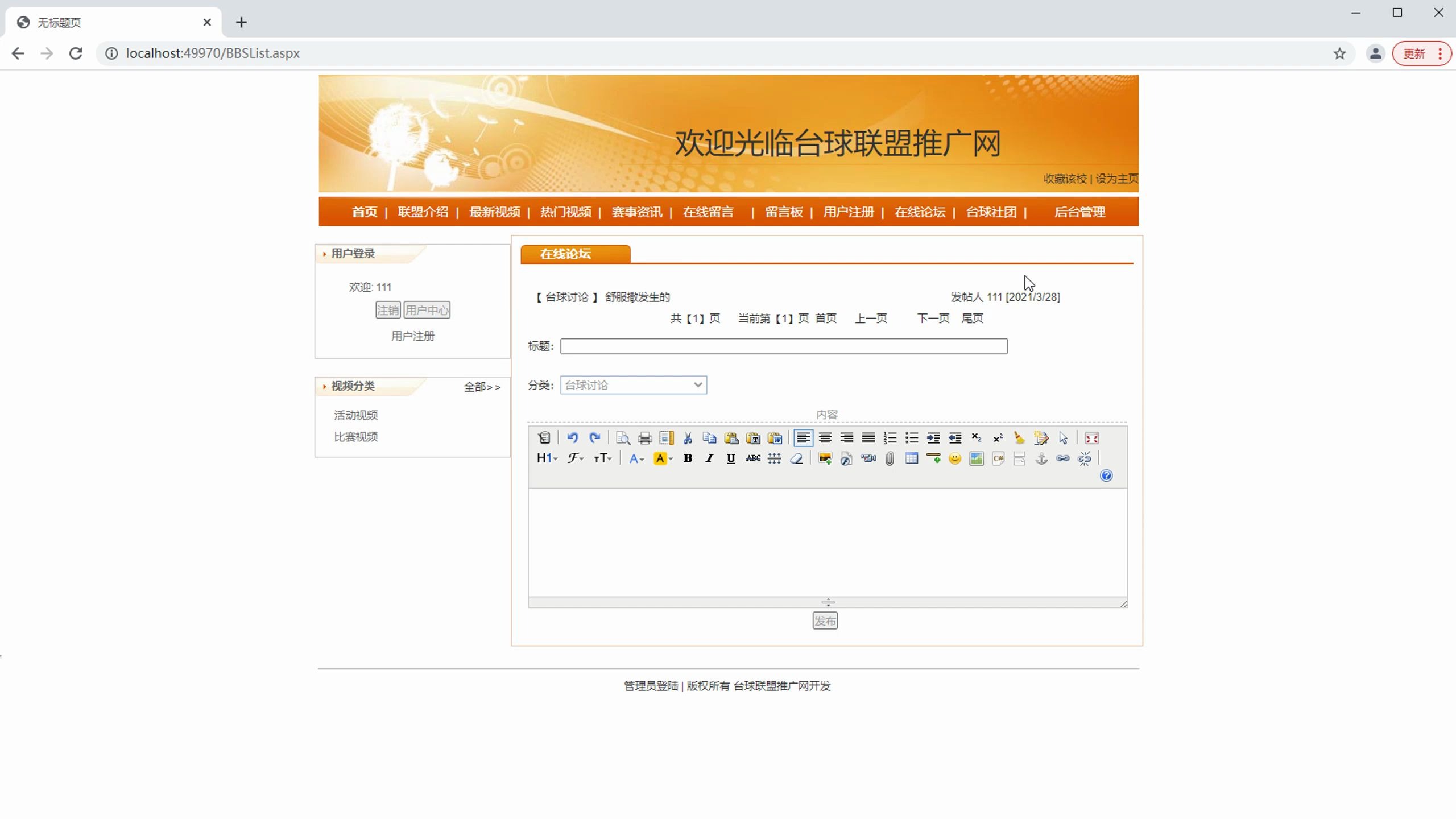This screenshot has height=819, width=1456.
Task: Remove hyperlink with the broken chain icon
Action: point(1085,458)
